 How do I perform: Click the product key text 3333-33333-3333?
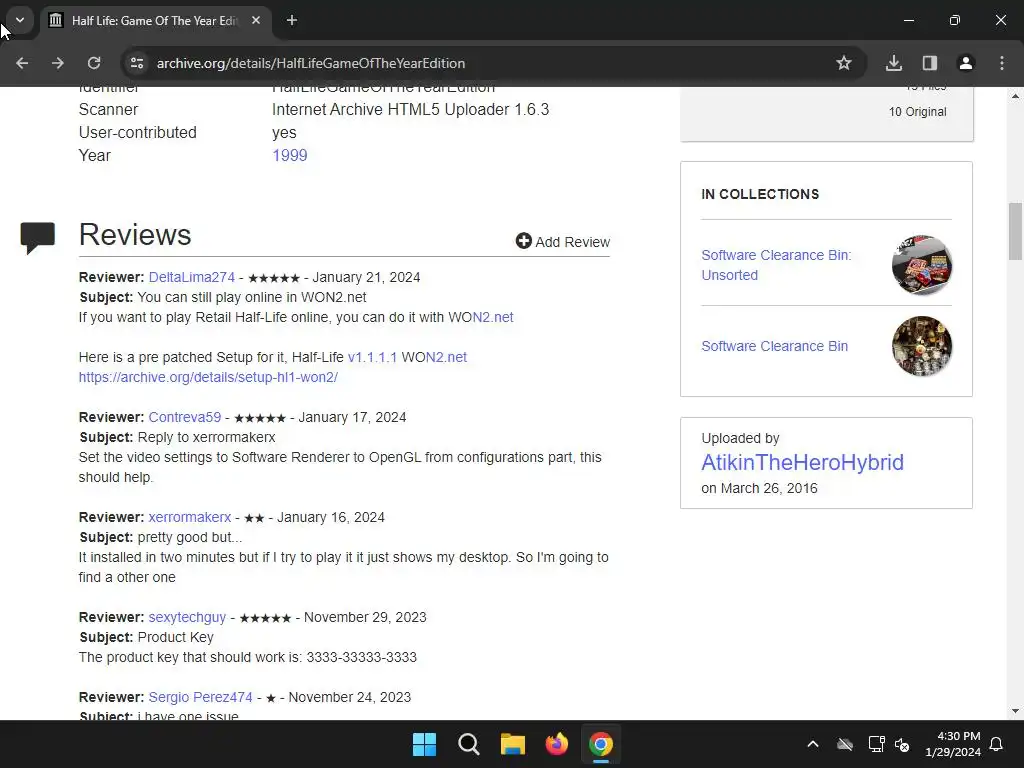(x=361, y=657)
